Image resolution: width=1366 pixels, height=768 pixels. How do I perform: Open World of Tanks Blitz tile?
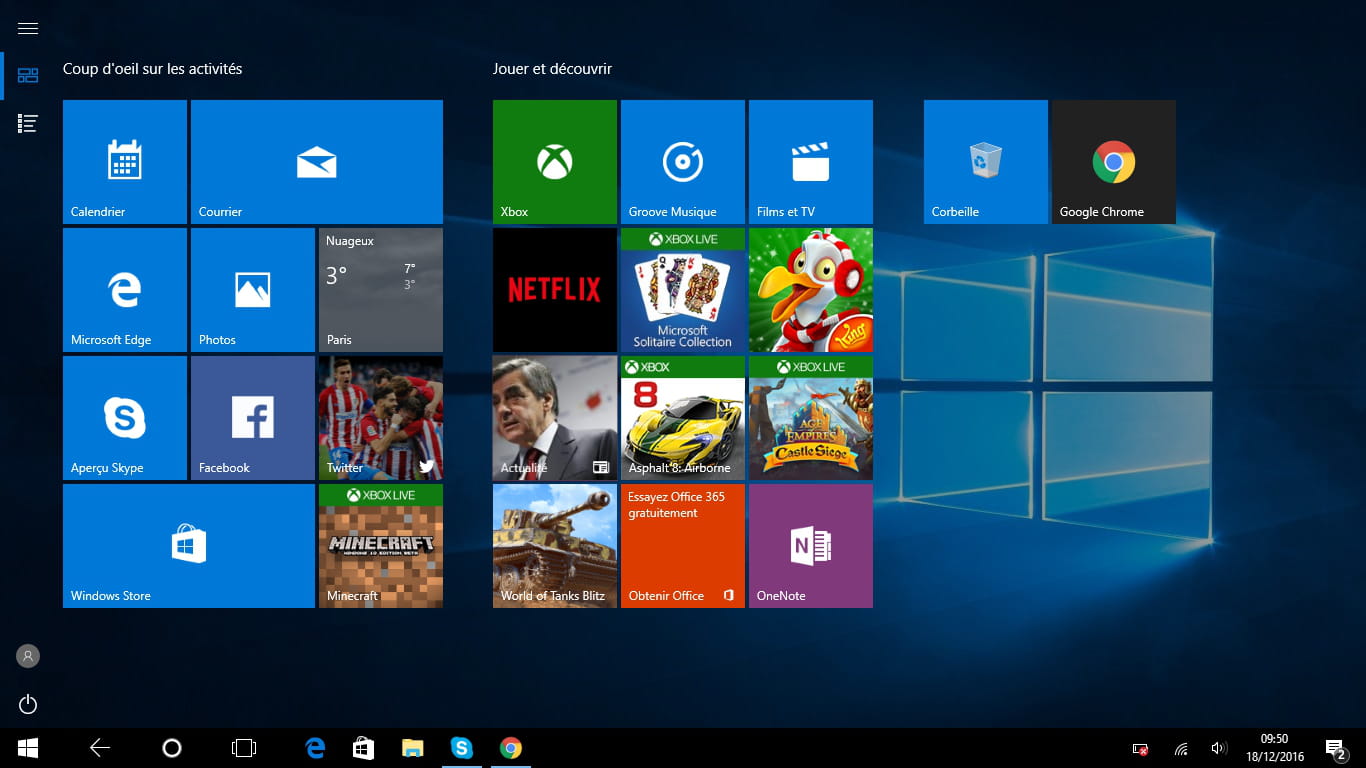pyautogui.click(x=555, y=545)
